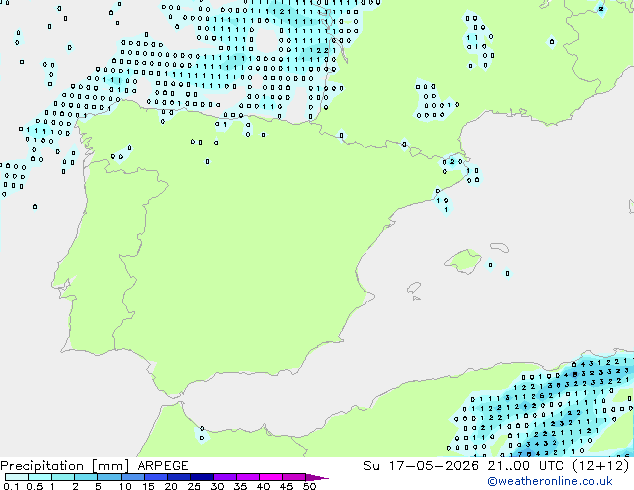The height and width of the screenshot is (490, 634).
Task: Click the Menorca island outline
Action: (x=500, y=247)
